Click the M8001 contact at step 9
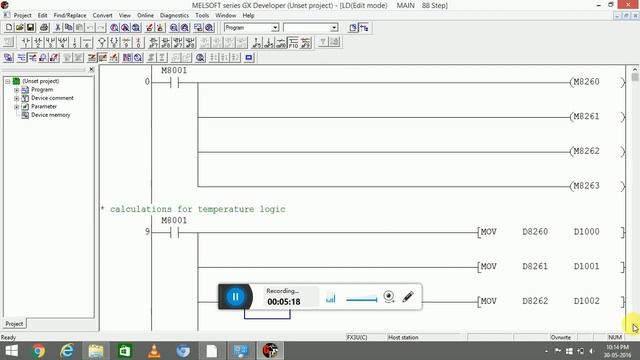This screenshot has width=640, height=360. tap(174, 233)
